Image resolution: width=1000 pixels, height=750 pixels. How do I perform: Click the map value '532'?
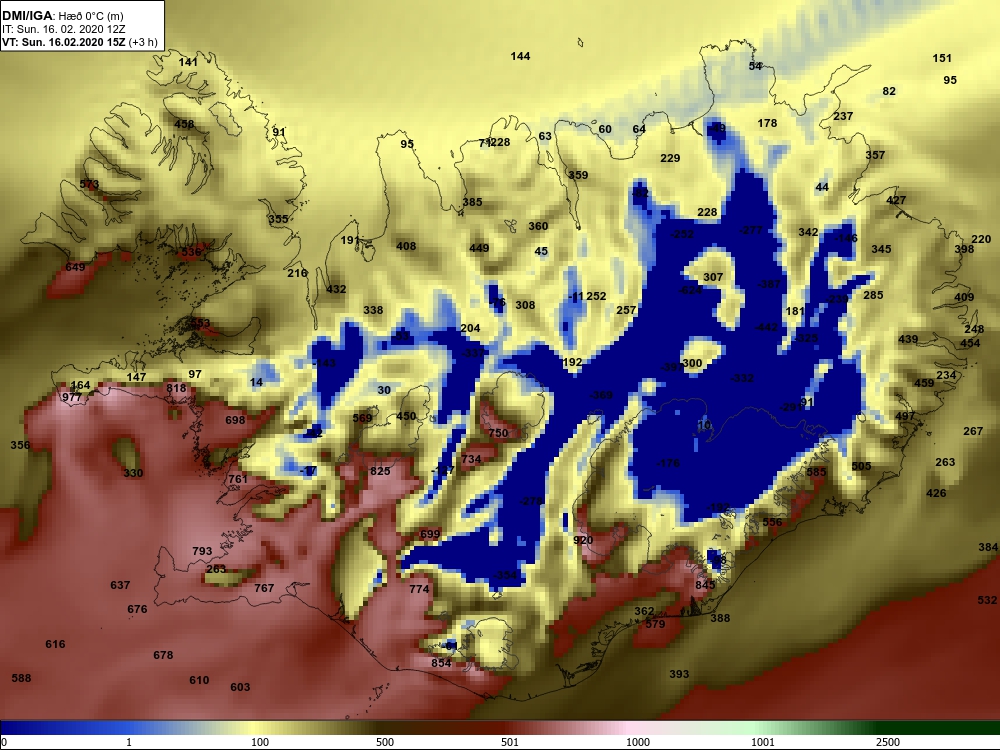pos(987,600)
